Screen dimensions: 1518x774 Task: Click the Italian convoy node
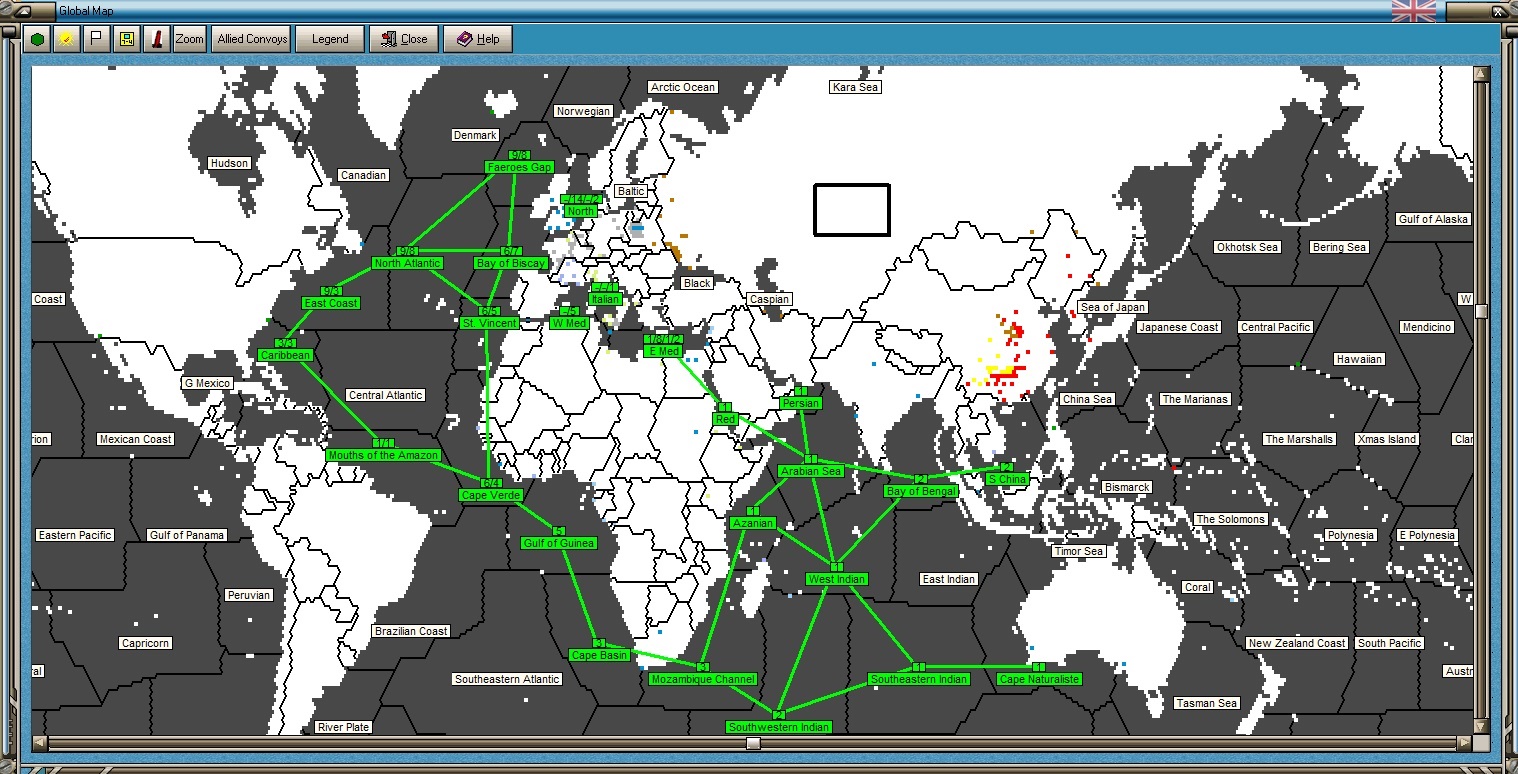(605, 299)
